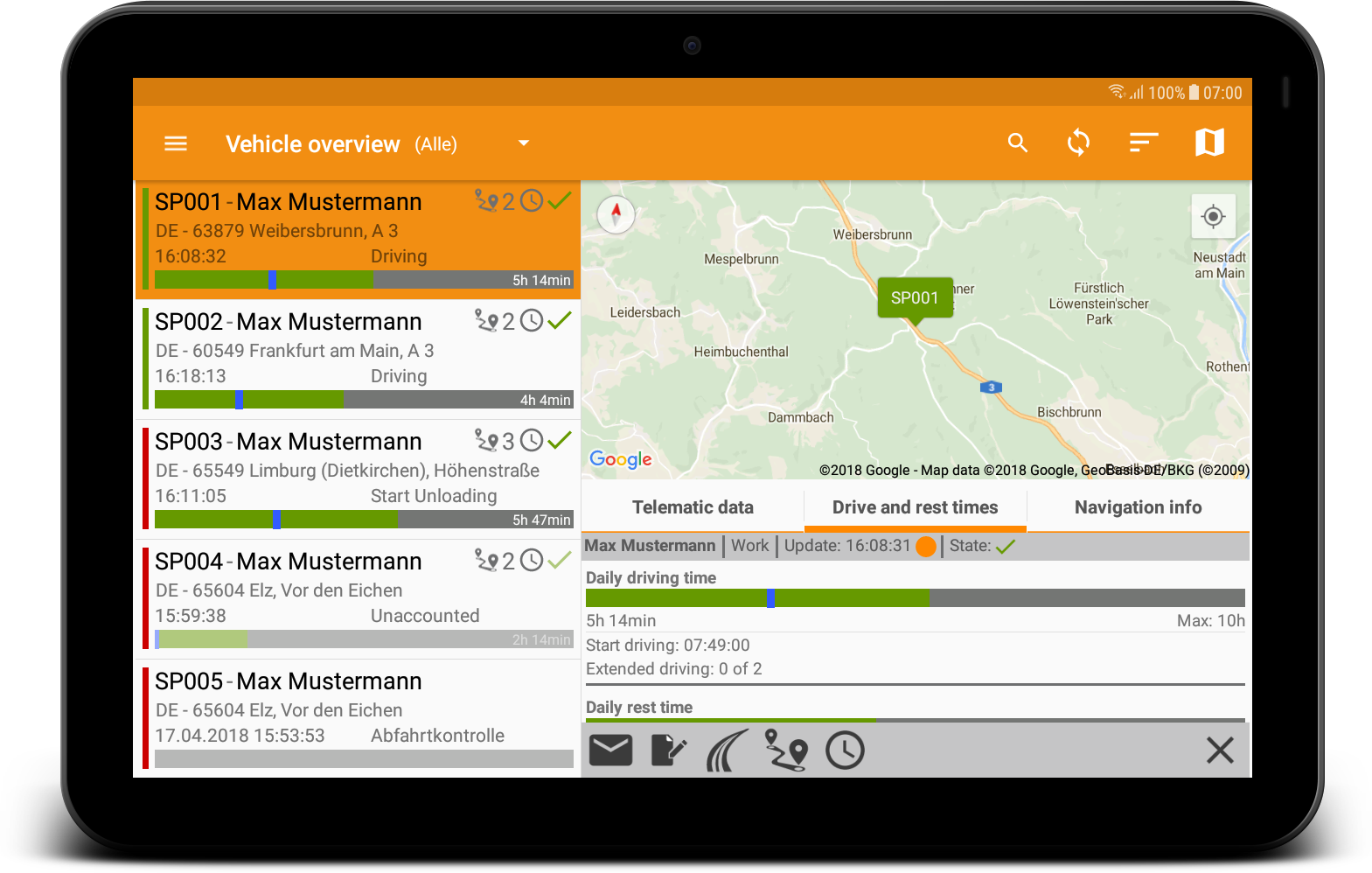The image size is (1372, 873).
Task: Click Update: 16:08:31 status text
Action: pos(847,546)
